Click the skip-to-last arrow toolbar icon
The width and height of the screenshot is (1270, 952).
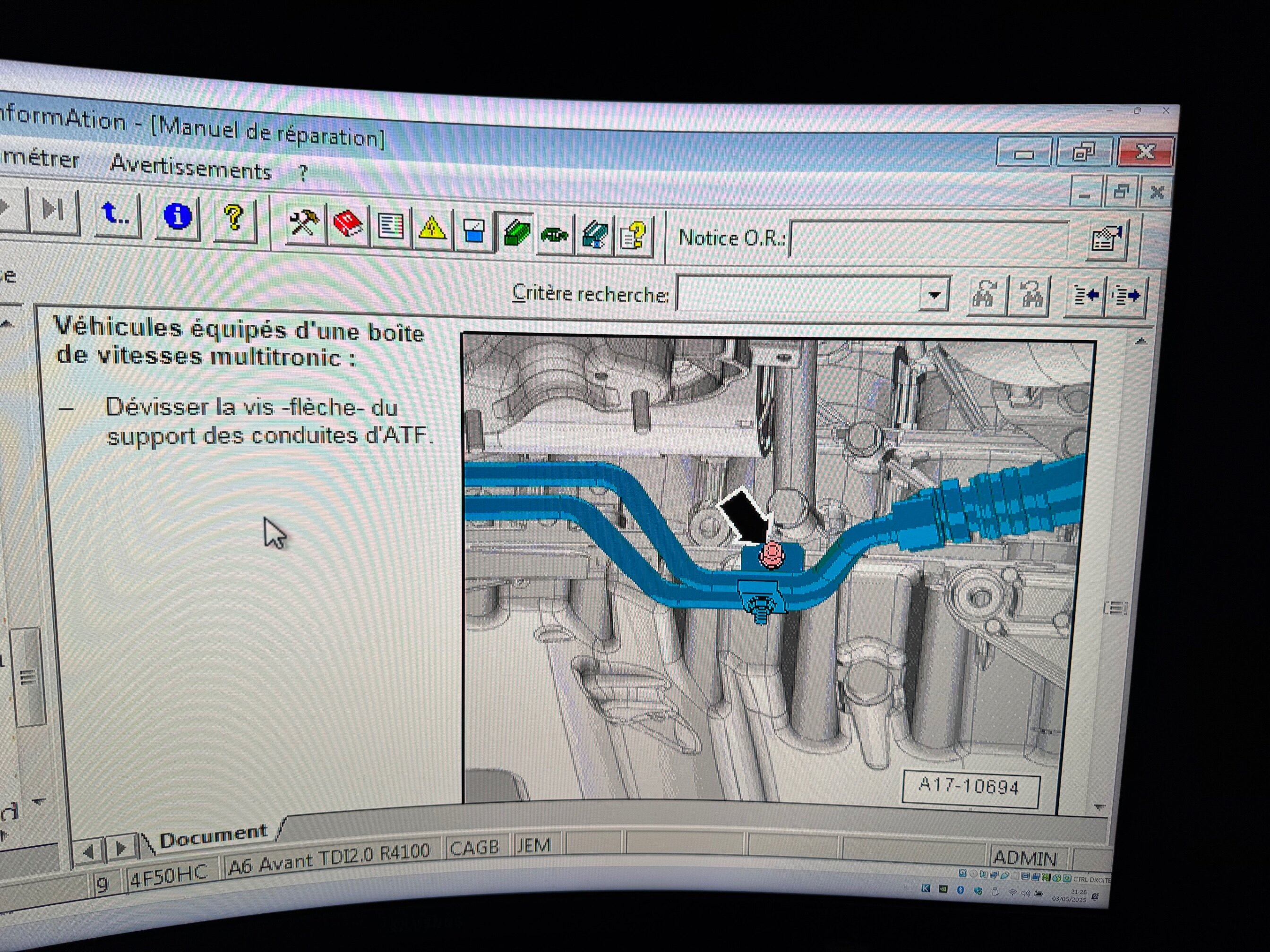coord(53,210)
